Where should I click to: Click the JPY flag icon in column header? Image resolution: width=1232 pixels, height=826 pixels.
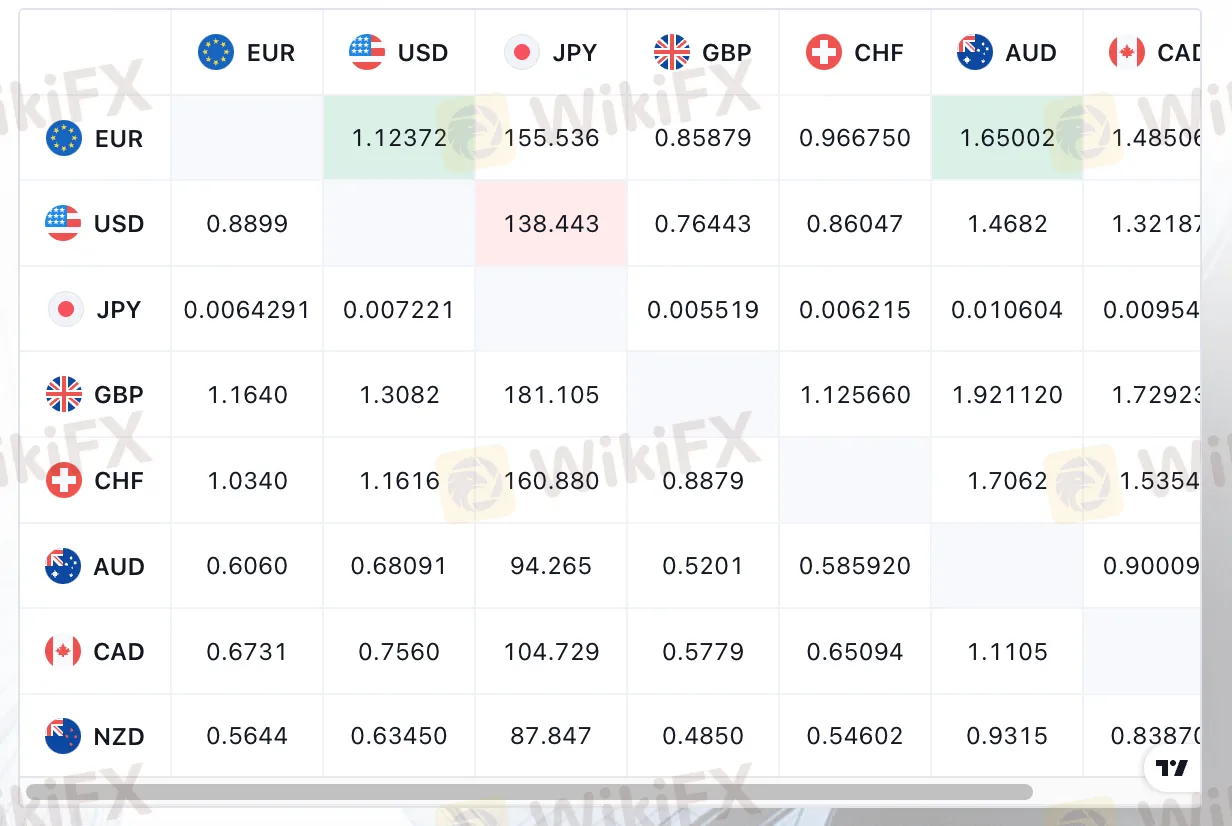pos(520,52)
